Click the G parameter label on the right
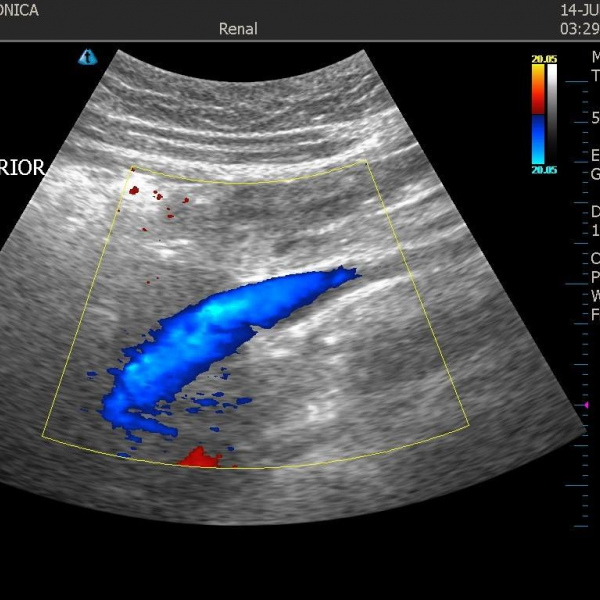Screen dimensions: 600x600 click(595, 173)
